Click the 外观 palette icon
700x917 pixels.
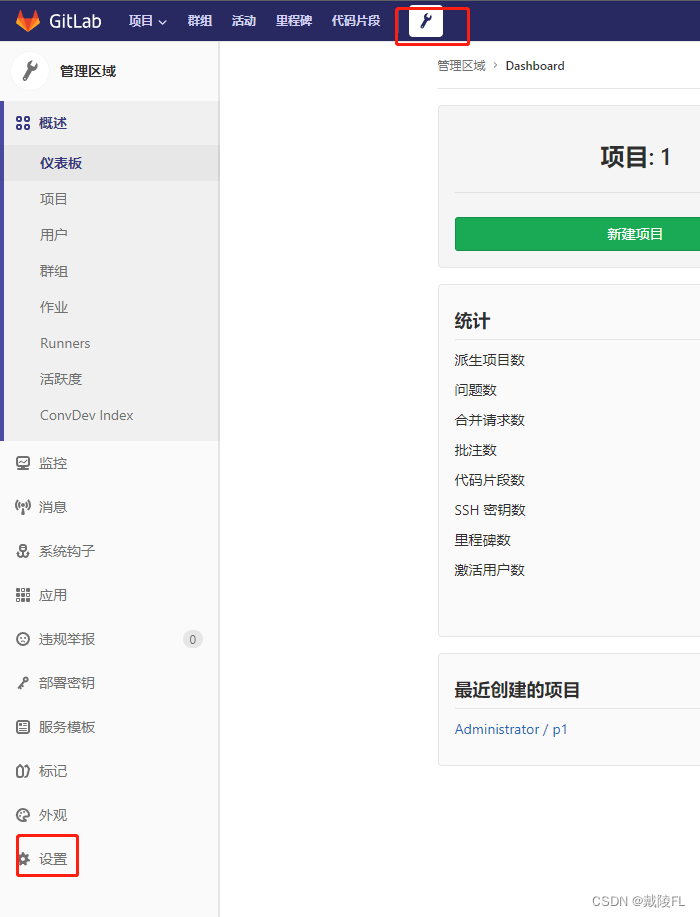click(23, 815)
